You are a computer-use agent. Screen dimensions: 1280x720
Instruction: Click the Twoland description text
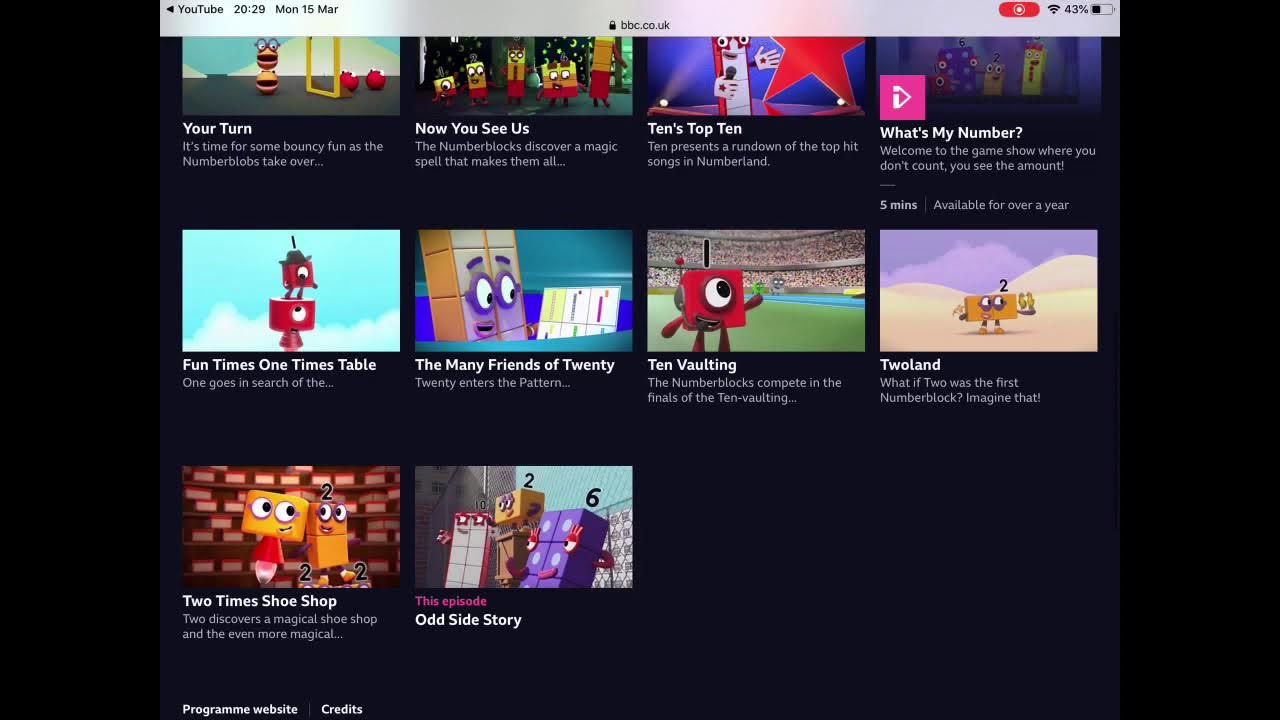click(x=960, y=390)
